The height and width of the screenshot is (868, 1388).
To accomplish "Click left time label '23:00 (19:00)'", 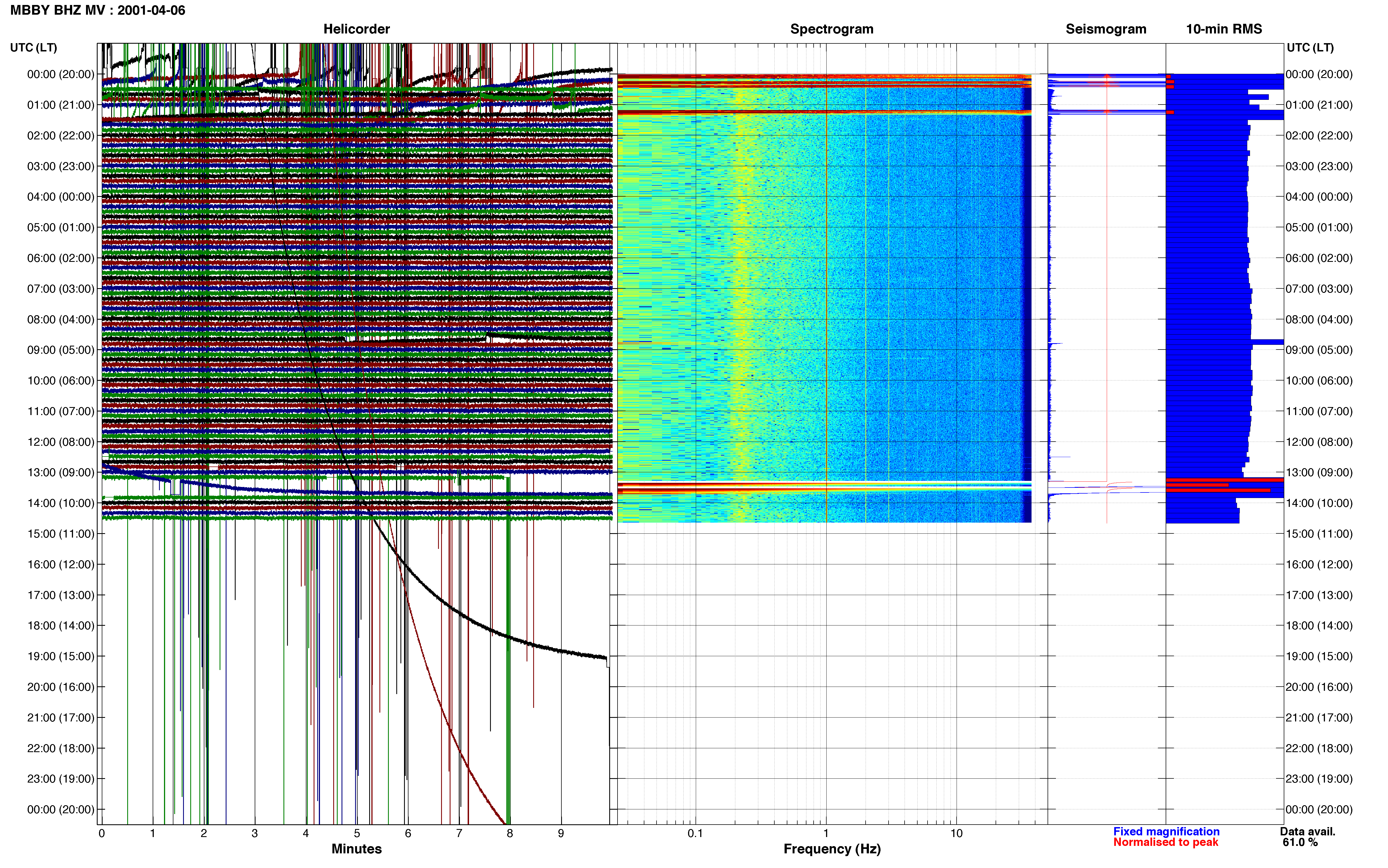I will pyautogui.click(x=61, y=779).
